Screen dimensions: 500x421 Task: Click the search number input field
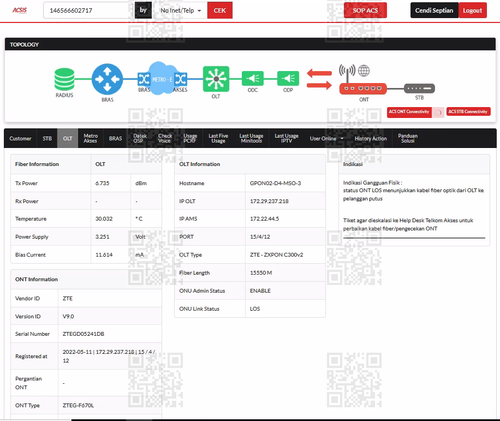89,10
